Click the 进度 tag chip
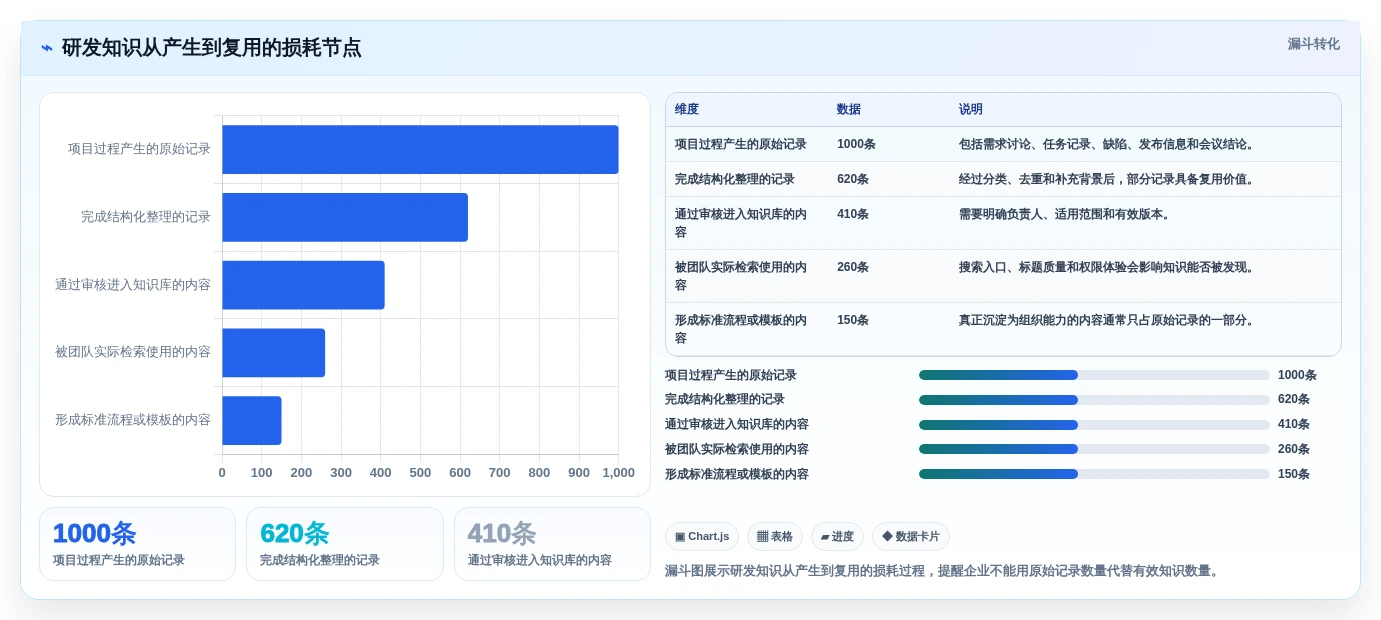The width and height of the screenshot is (1381, 620). click(x=837, y=537)
